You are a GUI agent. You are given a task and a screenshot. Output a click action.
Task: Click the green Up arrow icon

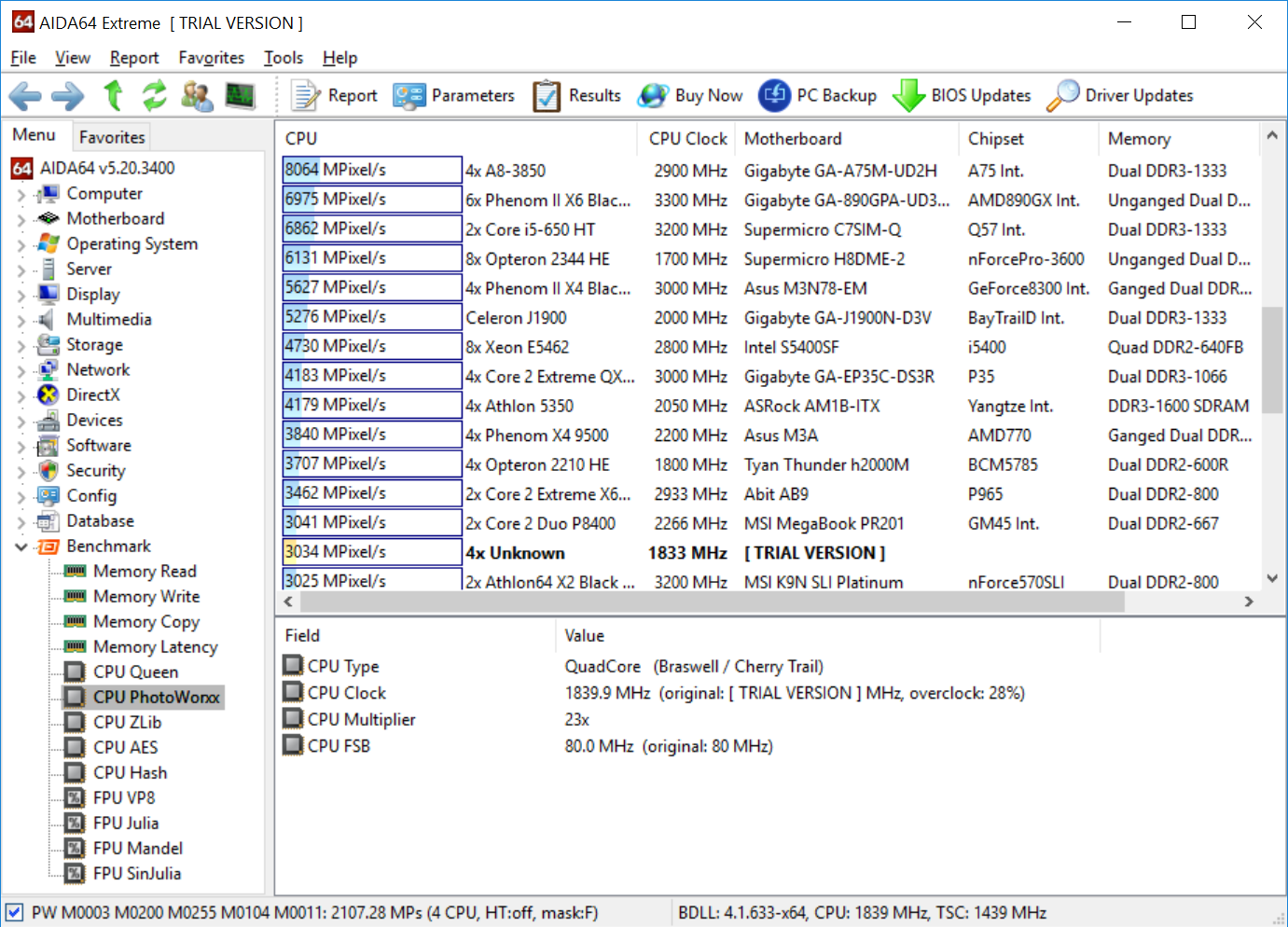point(113,95)
